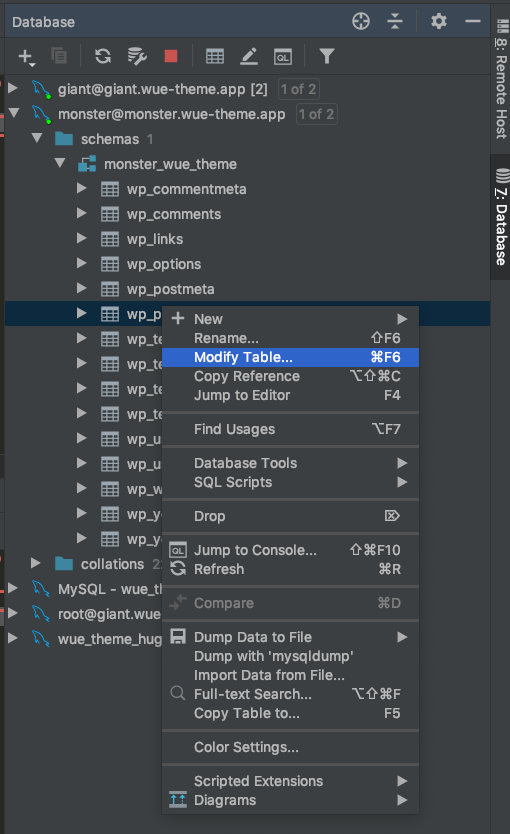Click the wp_options table icon
Image resolution: width=510 pixels, height=834 pixels.
pyautogui.click(x=110, y=264)
